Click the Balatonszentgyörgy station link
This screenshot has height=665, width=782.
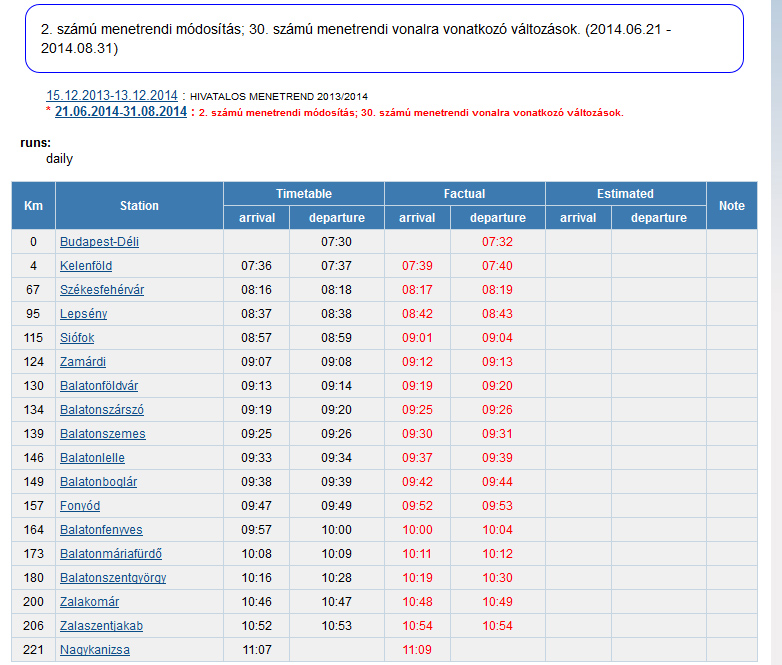coord(113,578)
